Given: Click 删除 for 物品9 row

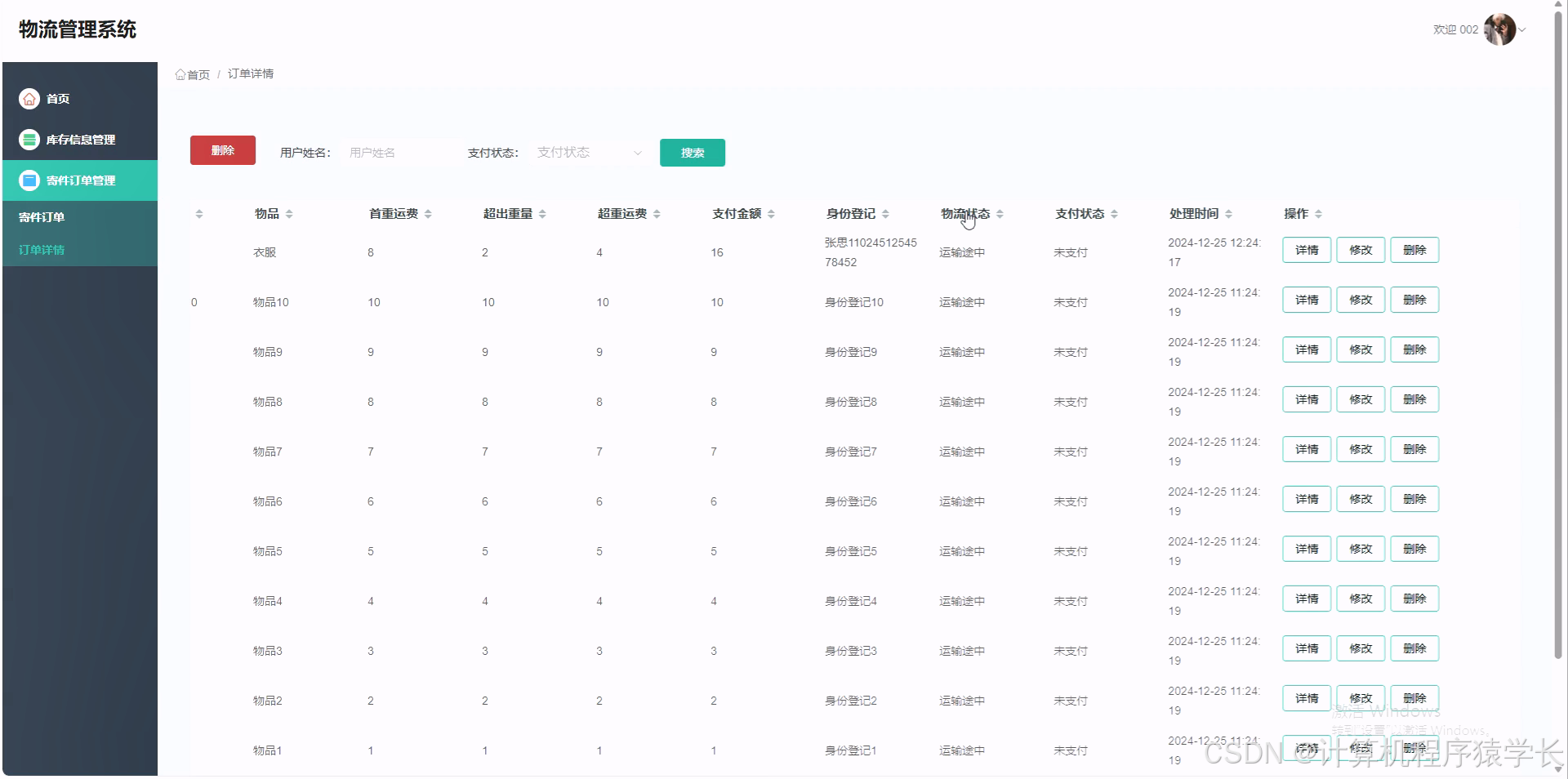Looking at the screenshot, I should (1414, 349).
